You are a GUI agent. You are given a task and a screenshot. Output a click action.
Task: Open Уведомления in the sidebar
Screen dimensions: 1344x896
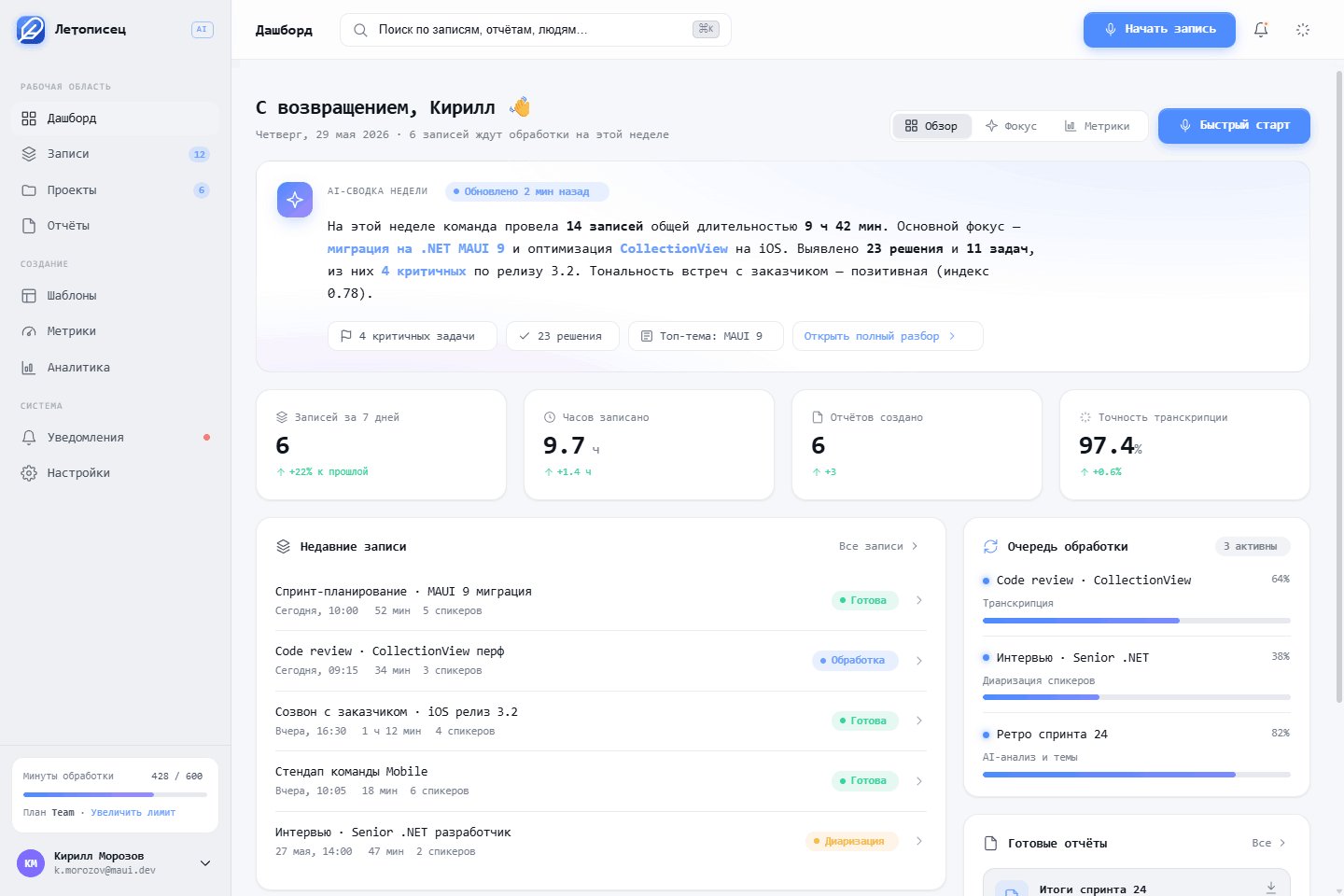(x=116, y=438)
